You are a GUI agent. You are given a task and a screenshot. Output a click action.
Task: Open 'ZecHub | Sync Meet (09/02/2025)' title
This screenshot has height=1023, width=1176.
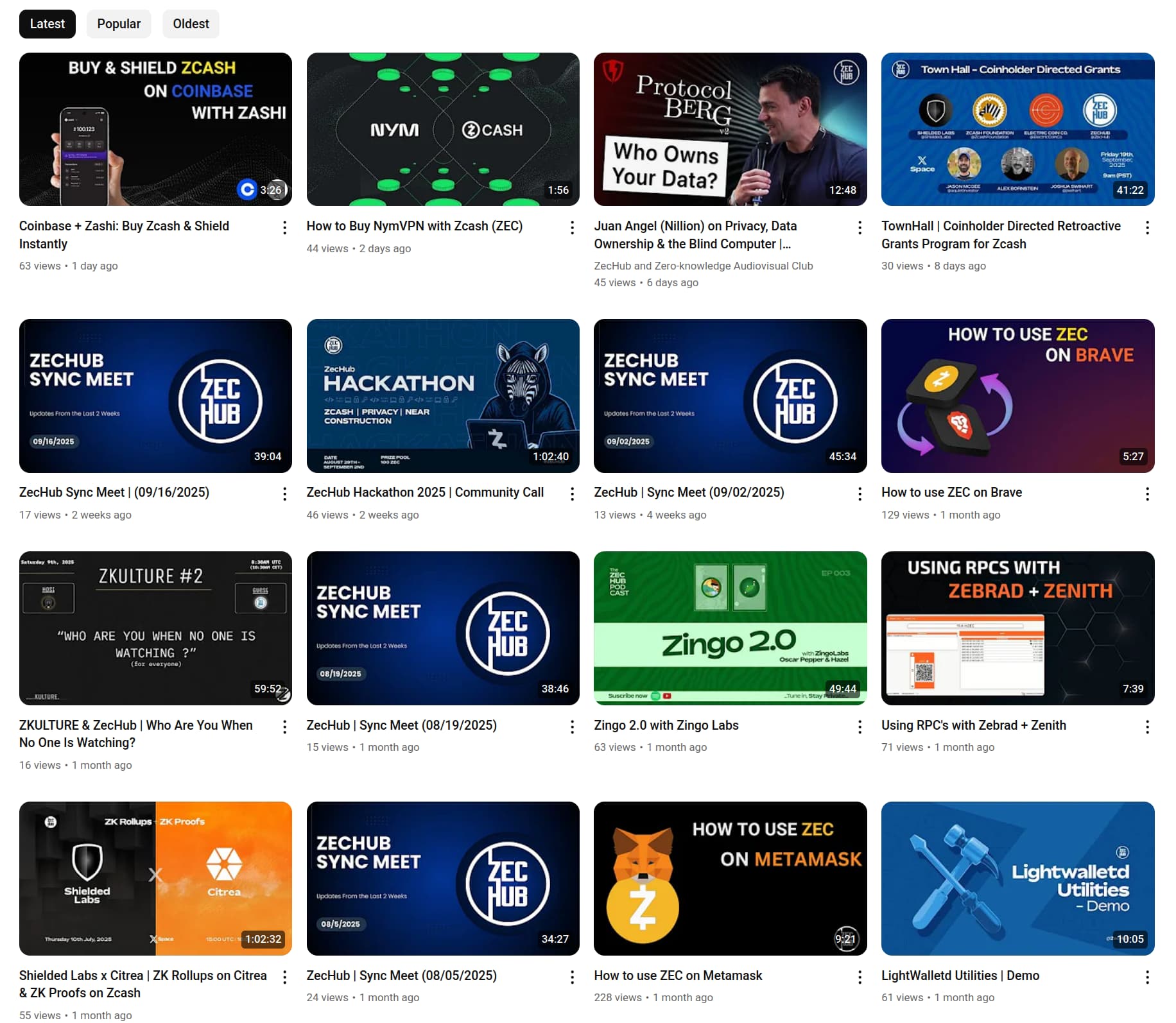point(689,492)
